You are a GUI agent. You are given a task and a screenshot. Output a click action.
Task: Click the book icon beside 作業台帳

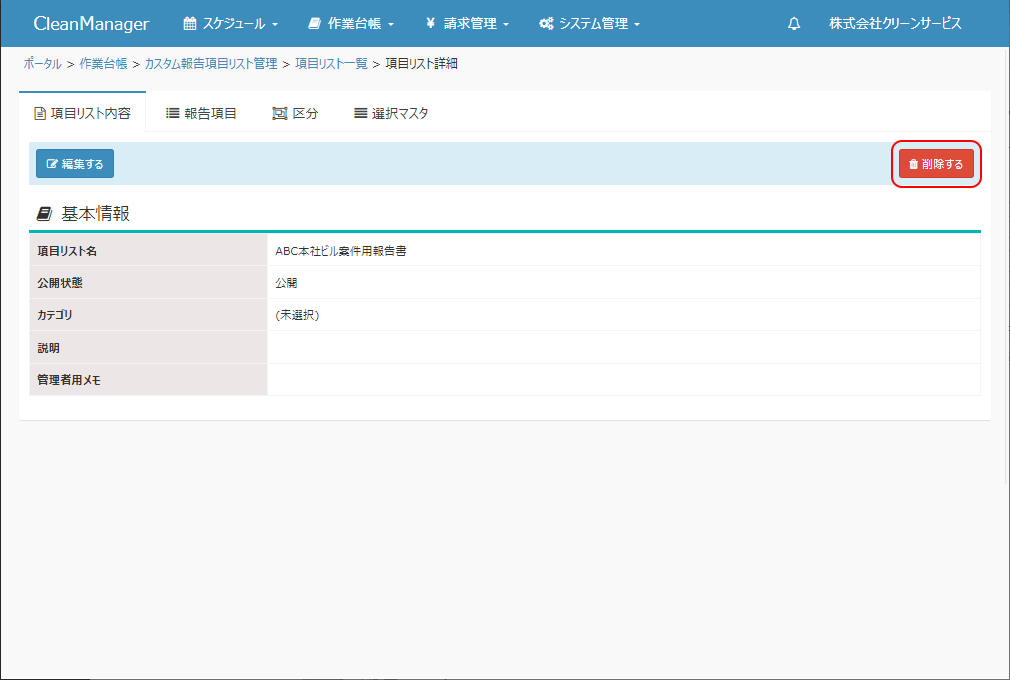click(314, 24)
